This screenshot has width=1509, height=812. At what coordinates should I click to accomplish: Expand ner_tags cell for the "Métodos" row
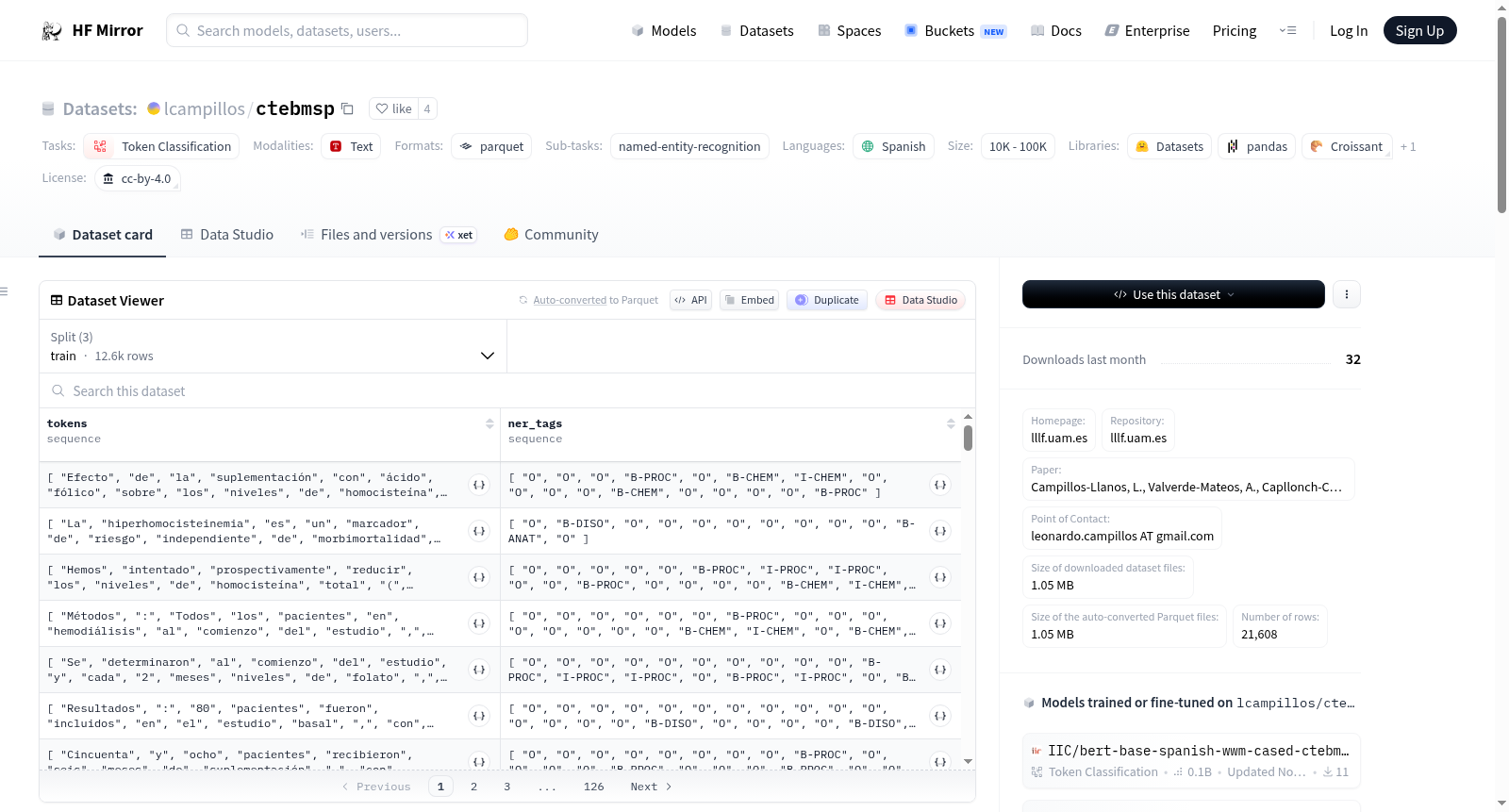tap(940, 623)
